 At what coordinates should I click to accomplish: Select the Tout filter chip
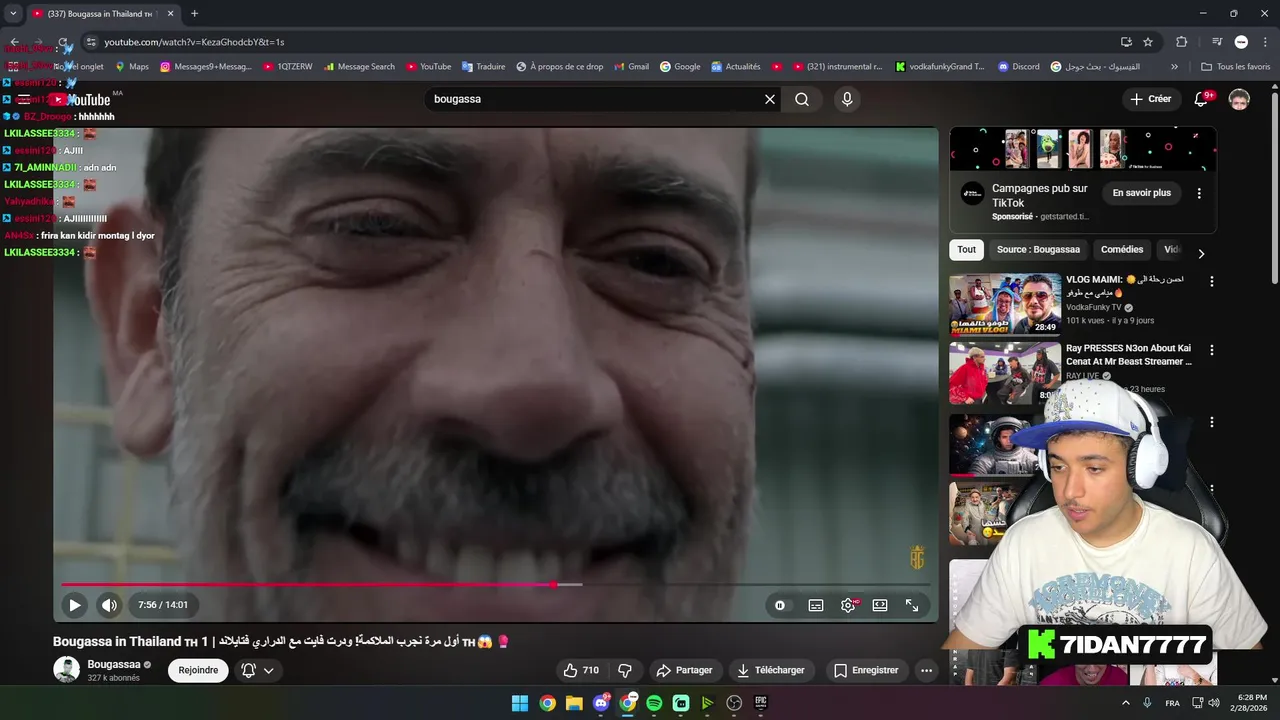click(x=966, y=250)
